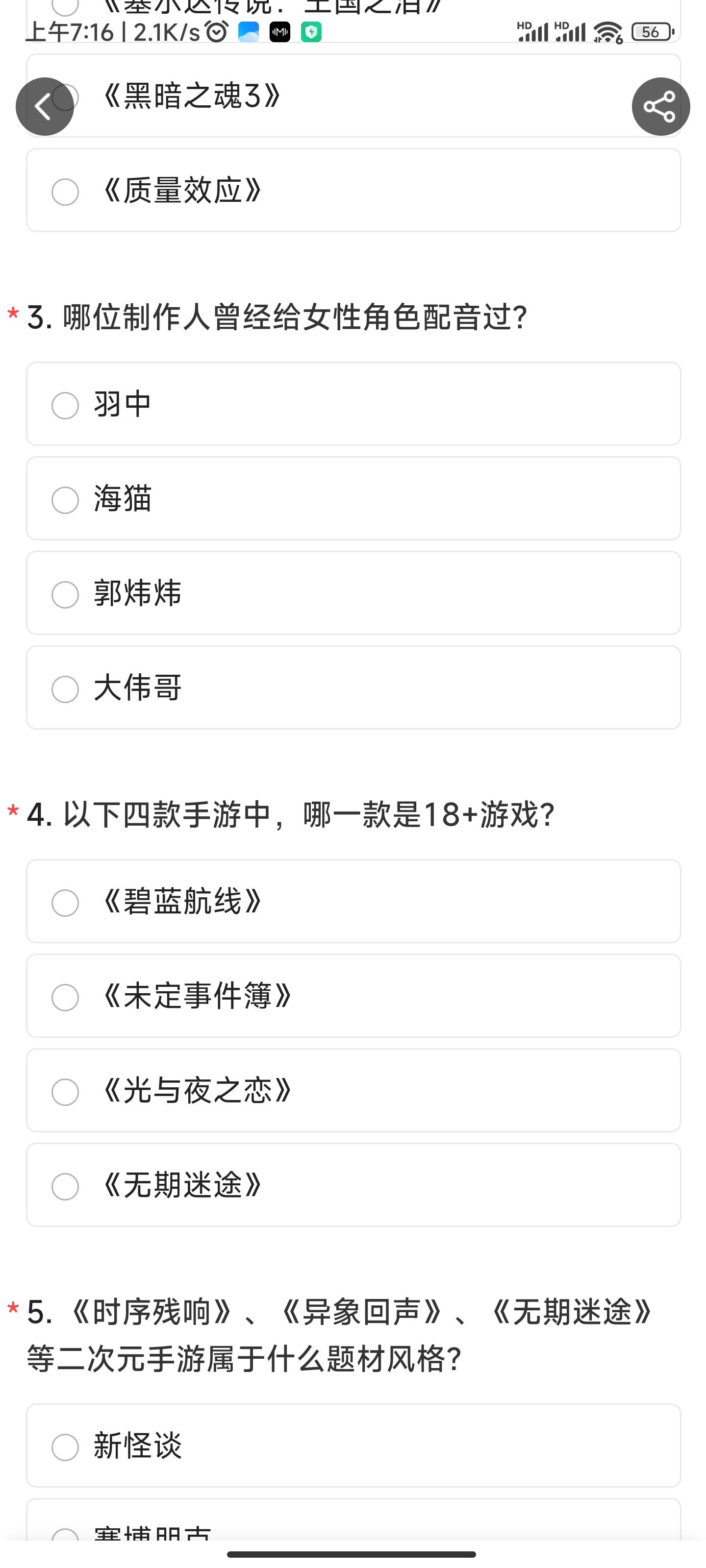Tap the alarm clock status icon
Screen dimensions: 706x1568
click(216, 32)
